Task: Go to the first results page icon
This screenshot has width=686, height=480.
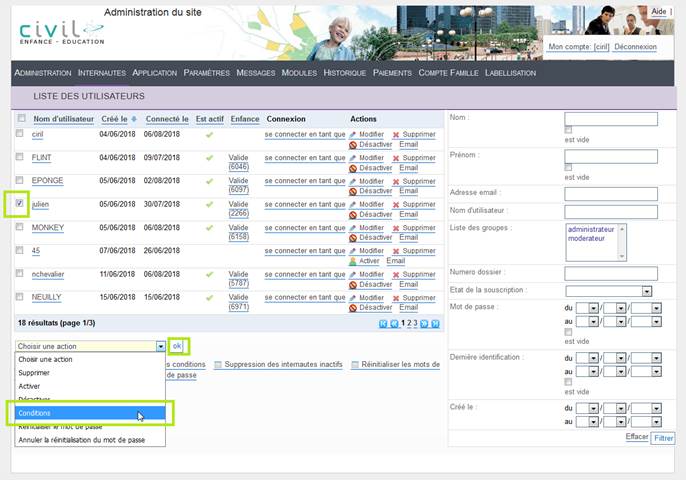Action: tap(383, 324)
